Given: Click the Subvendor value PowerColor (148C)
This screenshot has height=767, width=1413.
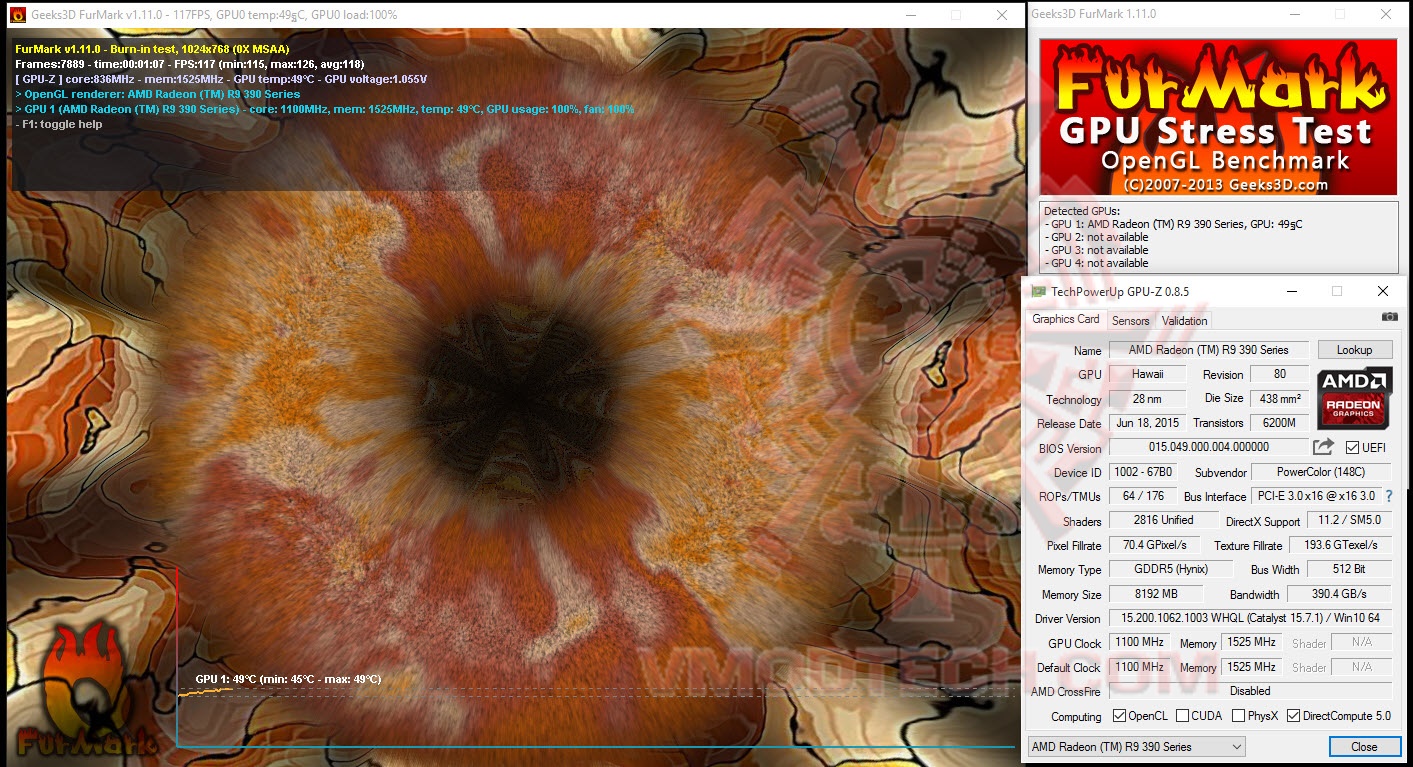Looking at the screenshot, I should (x=1321, y=472).
